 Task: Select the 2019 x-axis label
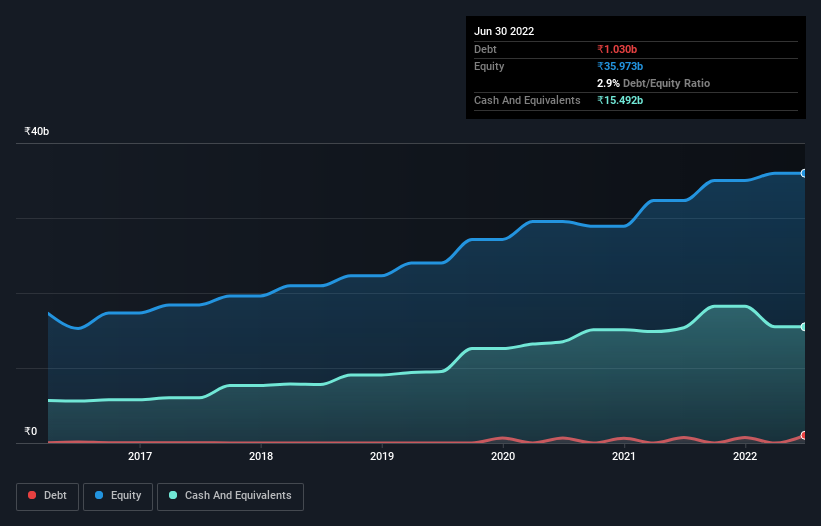click(382, 456)
